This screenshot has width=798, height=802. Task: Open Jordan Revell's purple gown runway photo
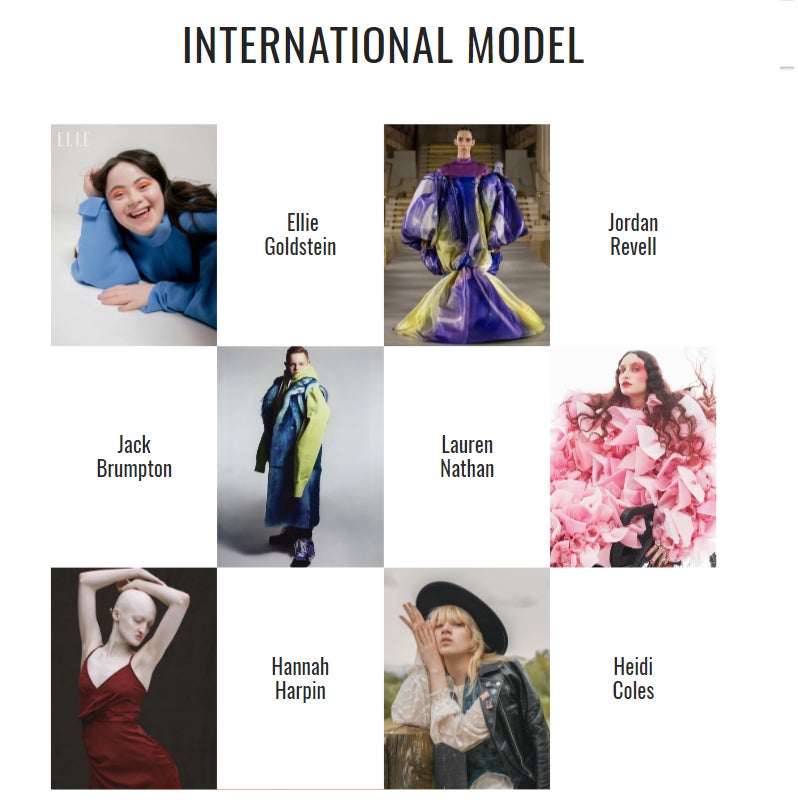tap(467, 235)
